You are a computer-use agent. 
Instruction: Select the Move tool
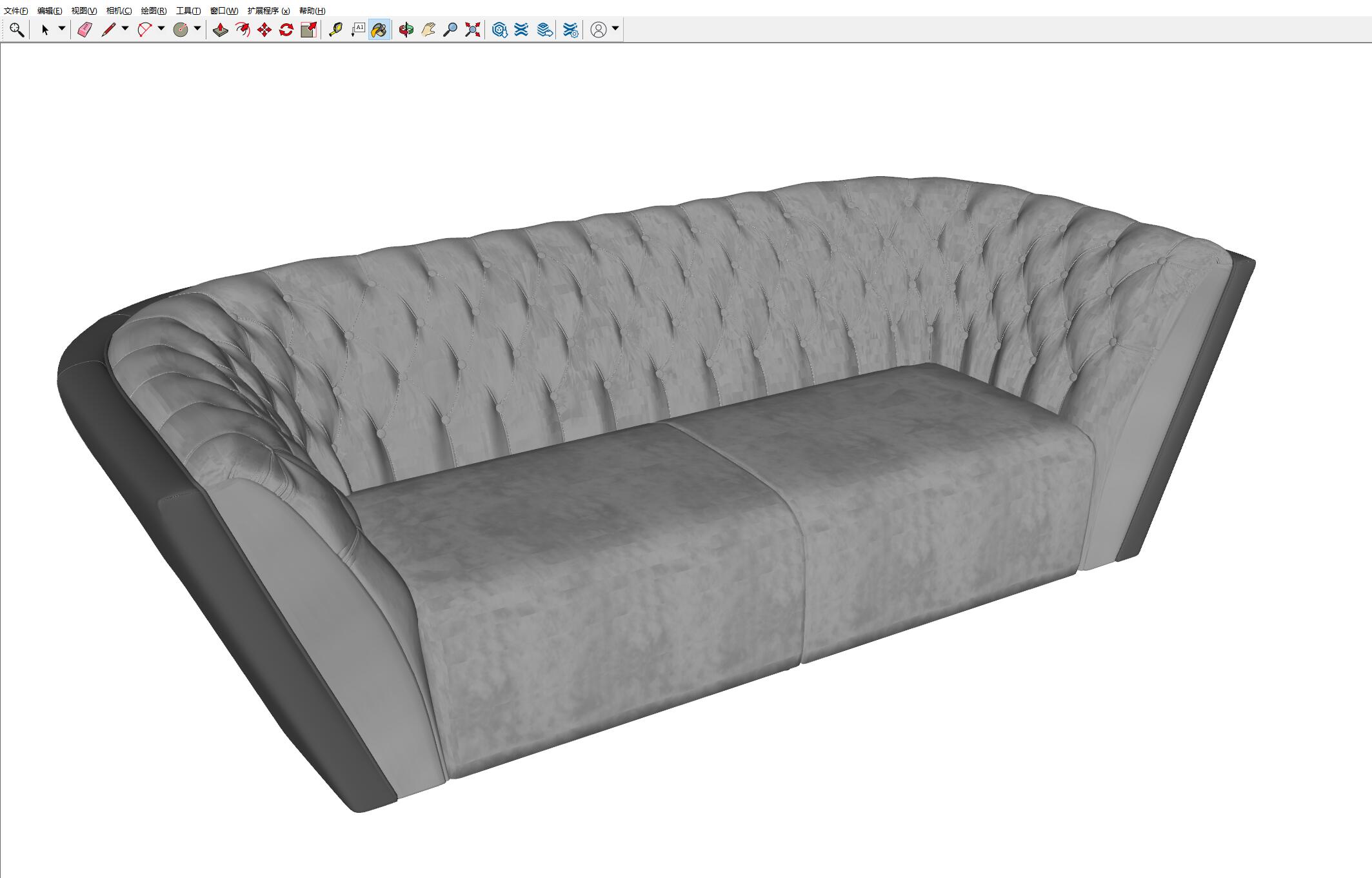pyautogui.click(x=264, y=30)
